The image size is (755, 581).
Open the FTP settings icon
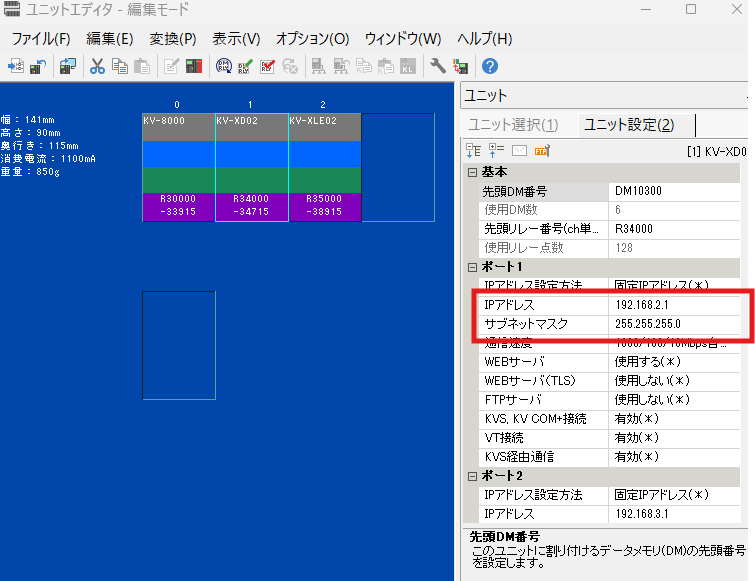[542, 151]
